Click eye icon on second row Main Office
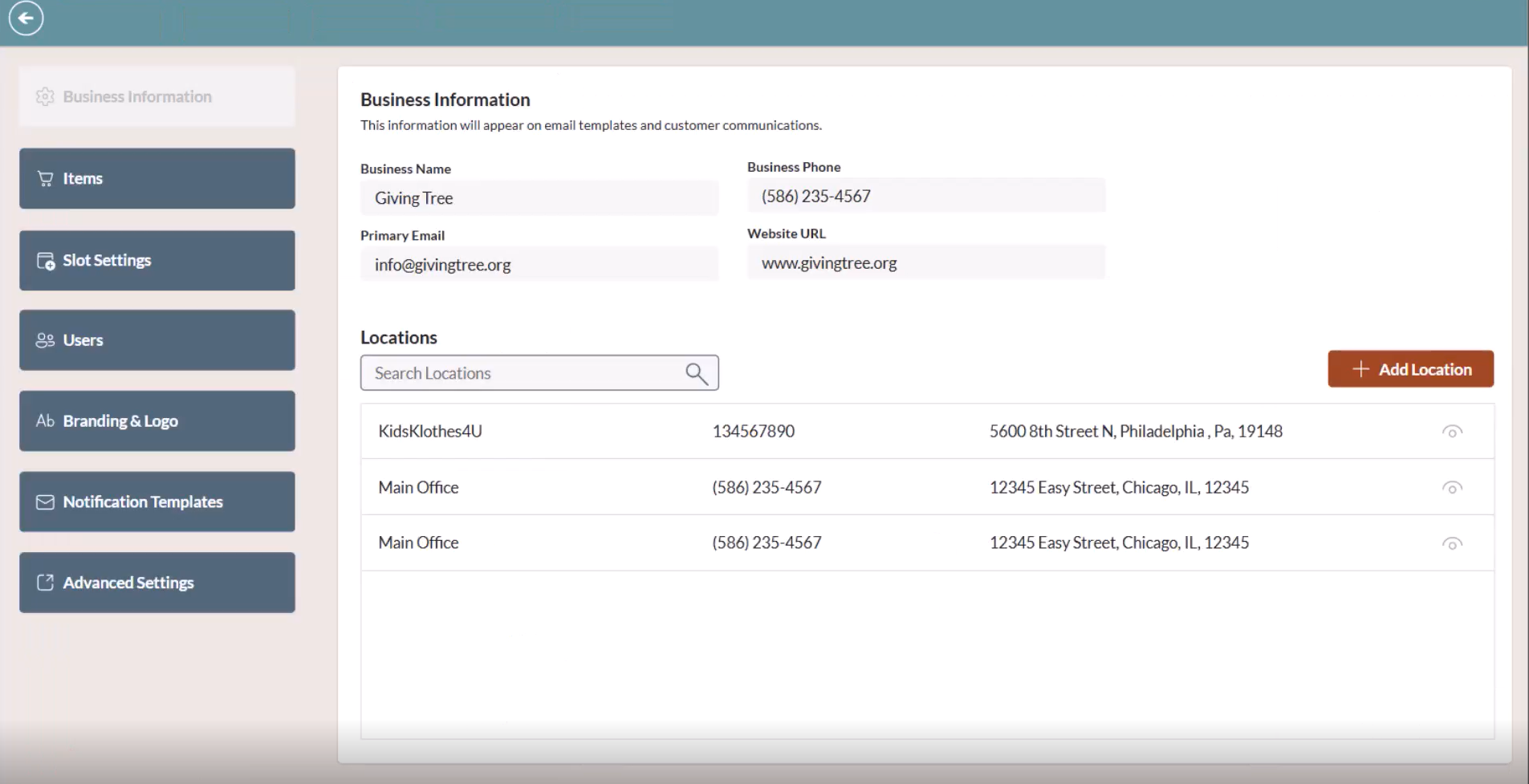 (1452, 488)
